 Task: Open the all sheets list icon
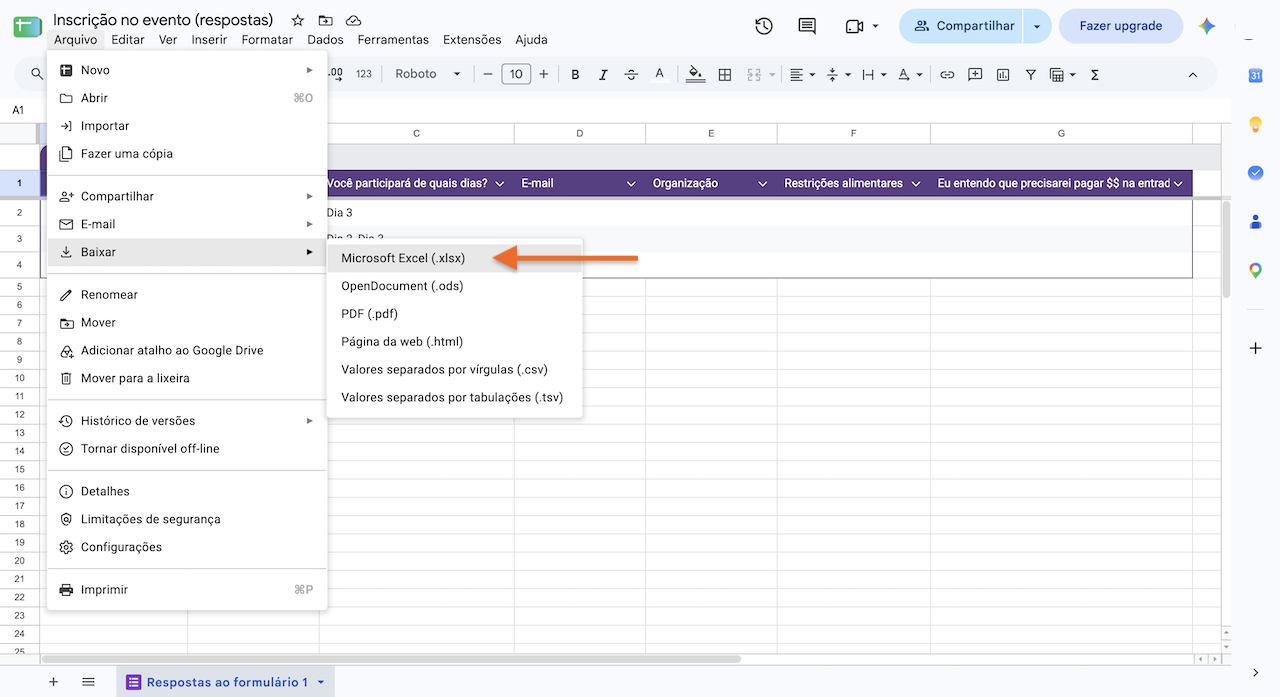tap(88, 682)
